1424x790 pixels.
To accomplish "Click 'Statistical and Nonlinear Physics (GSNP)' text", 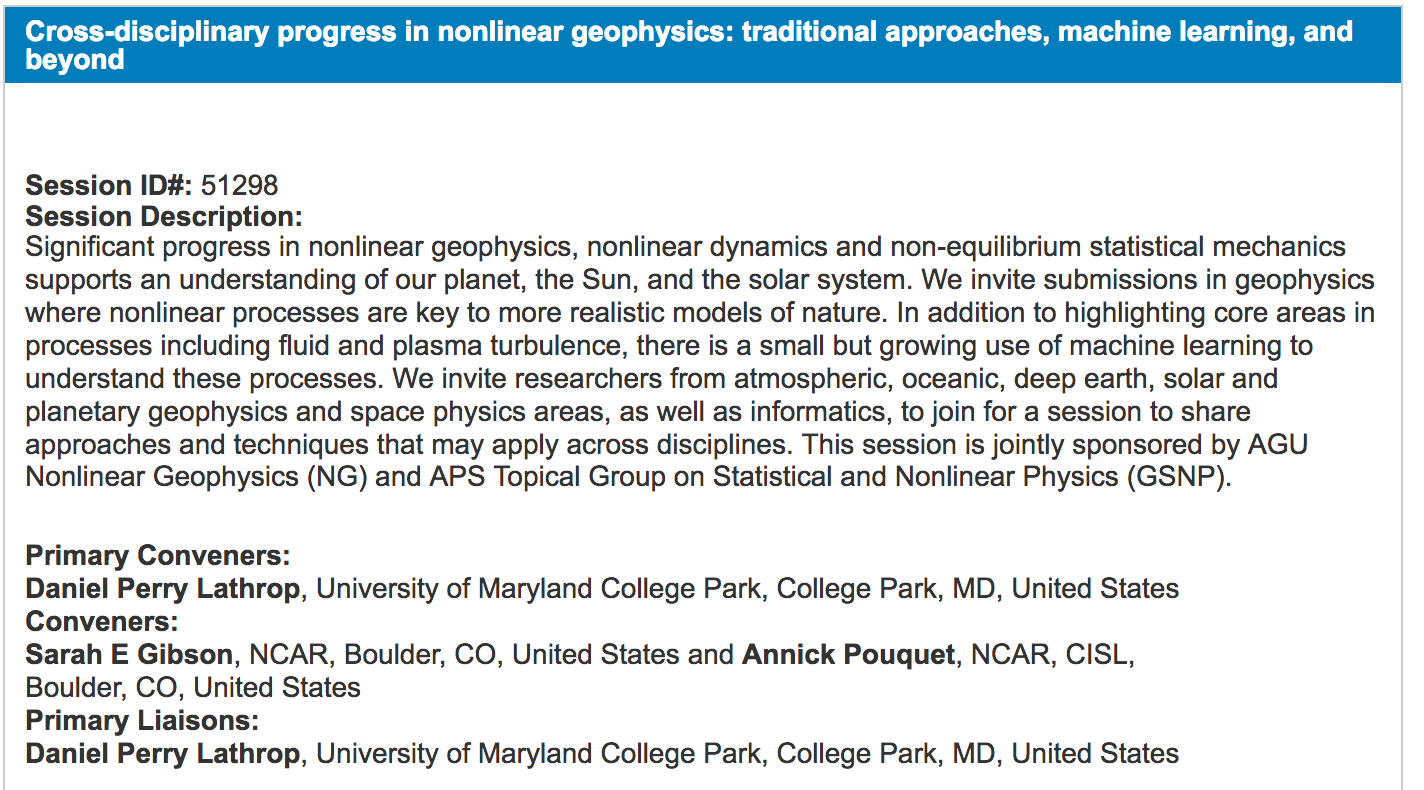I will pyautogui.click(x=970, y=477).
